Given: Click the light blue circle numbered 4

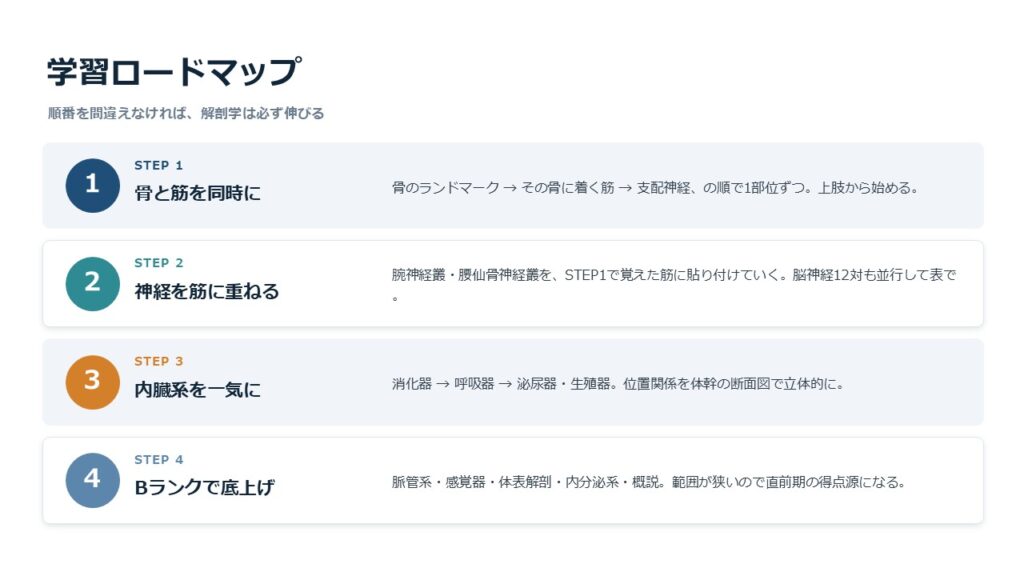Looking at the screenshot, I should tap(93, 480).
